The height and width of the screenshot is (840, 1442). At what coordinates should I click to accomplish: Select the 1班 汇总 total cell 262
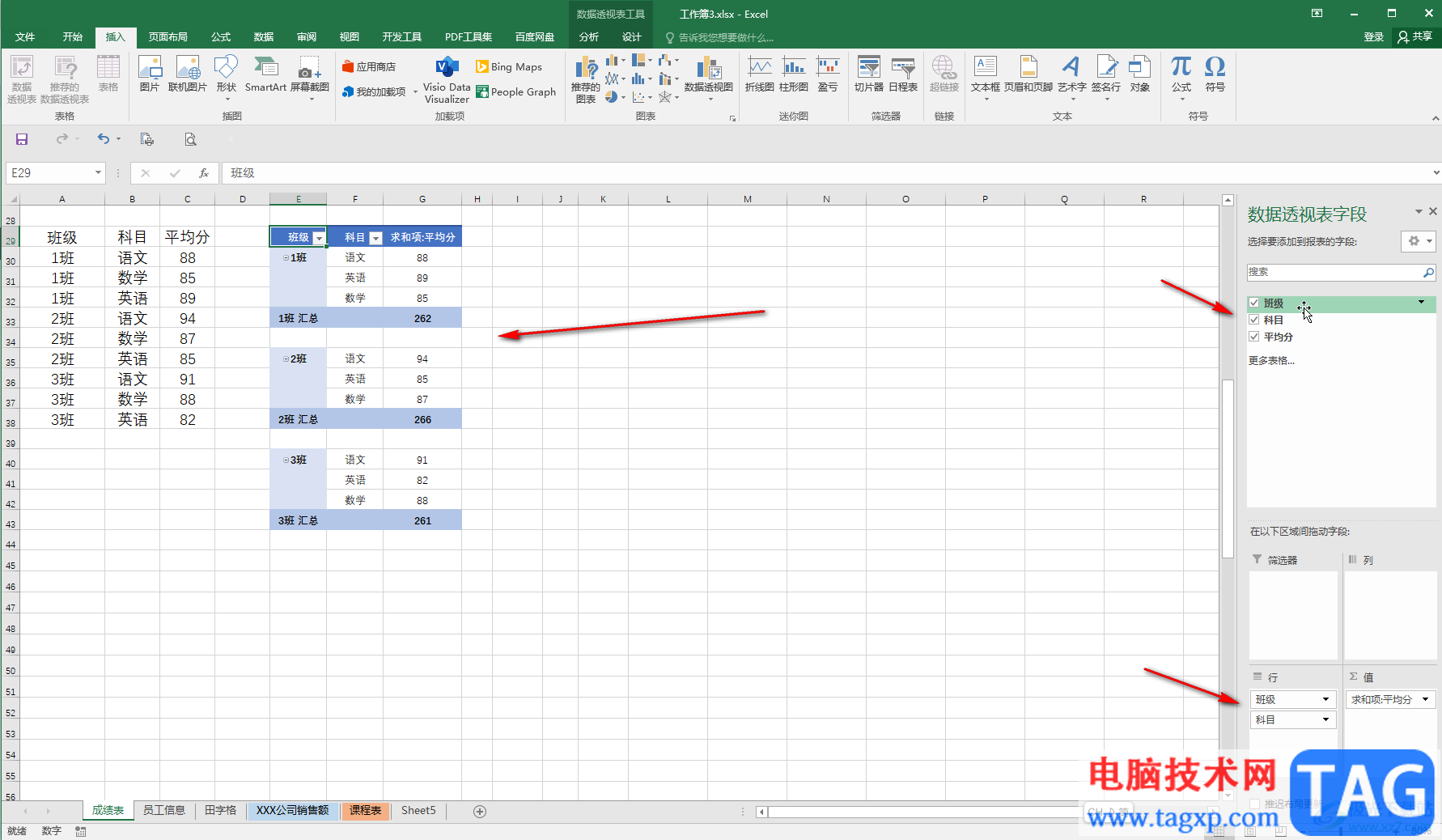[x=422, y=318]
